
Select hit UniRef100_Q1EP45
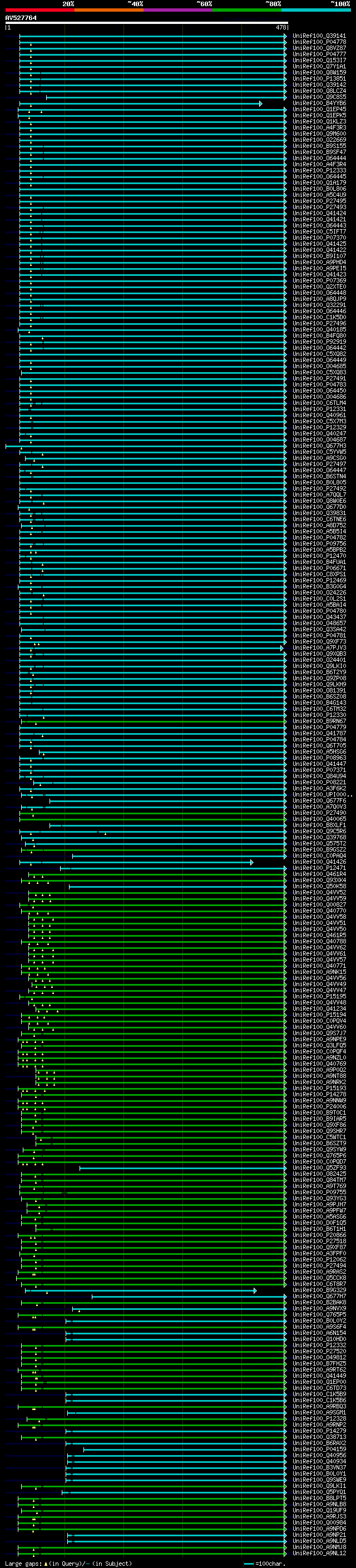coord(319,110)
